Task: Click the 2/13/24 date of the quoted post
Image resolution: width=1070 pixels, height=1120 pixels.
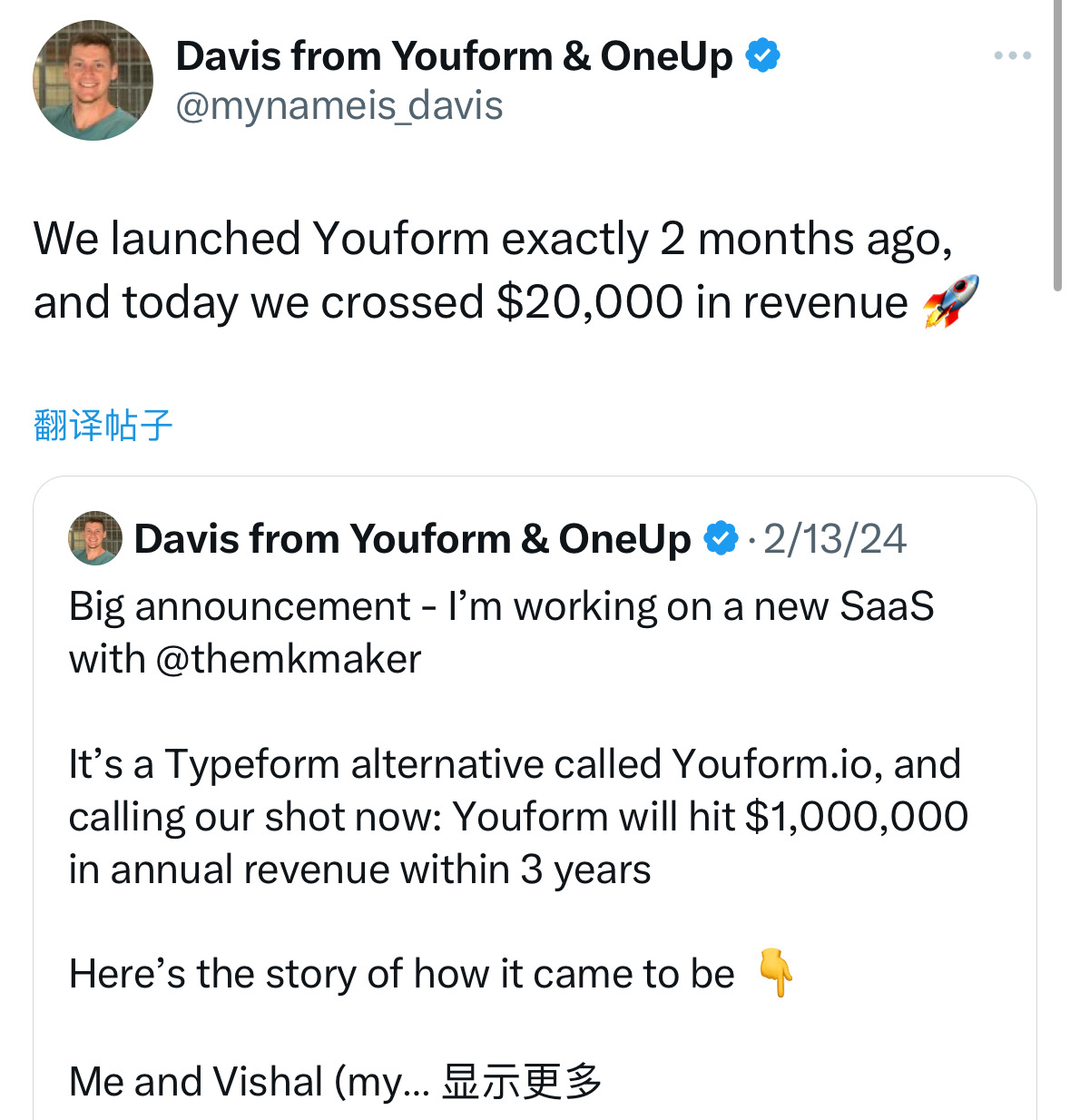Action: 834,538
